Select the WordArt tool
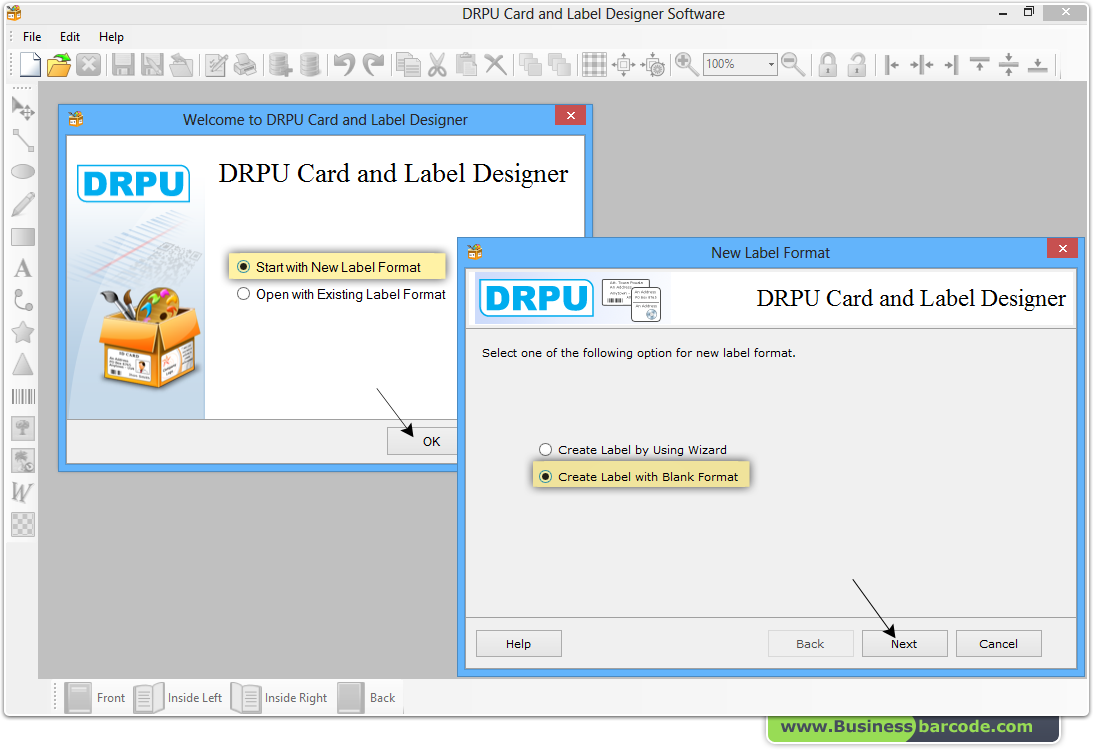The width and height of the screenshot is (1093, 750). 22,491
